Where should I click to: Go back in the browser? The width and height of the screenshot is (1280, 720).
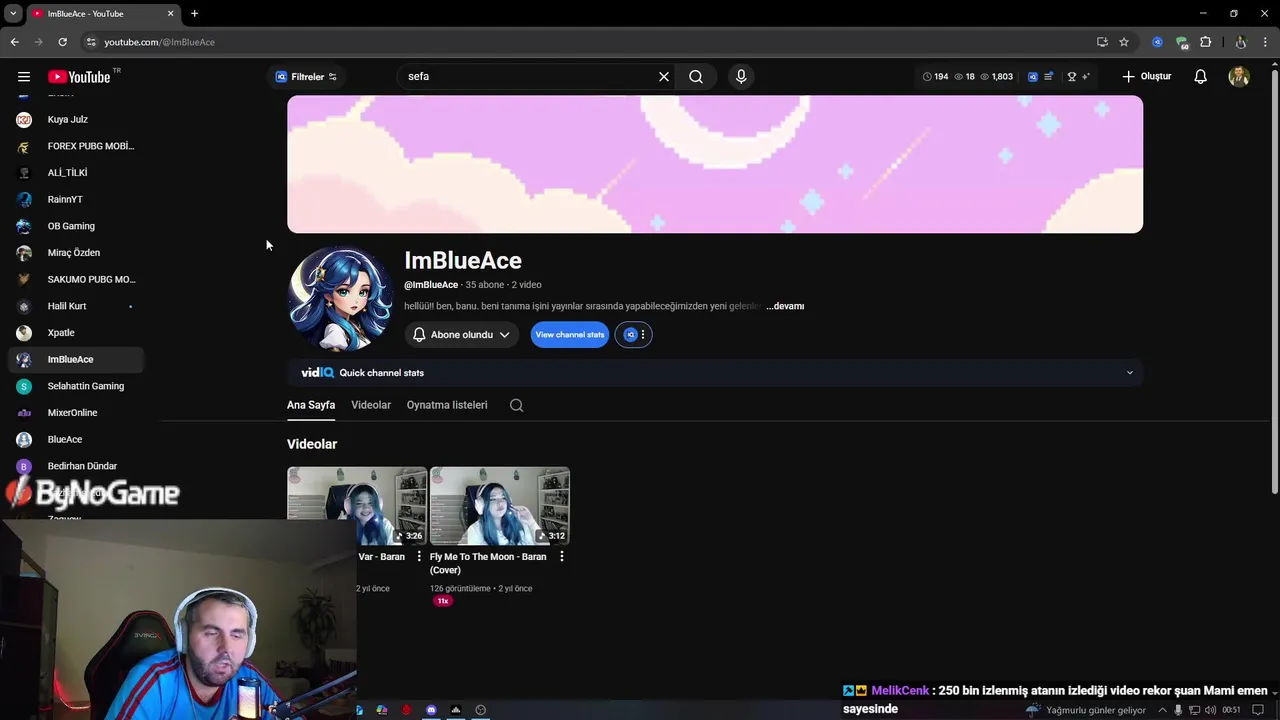click(14, 42)
